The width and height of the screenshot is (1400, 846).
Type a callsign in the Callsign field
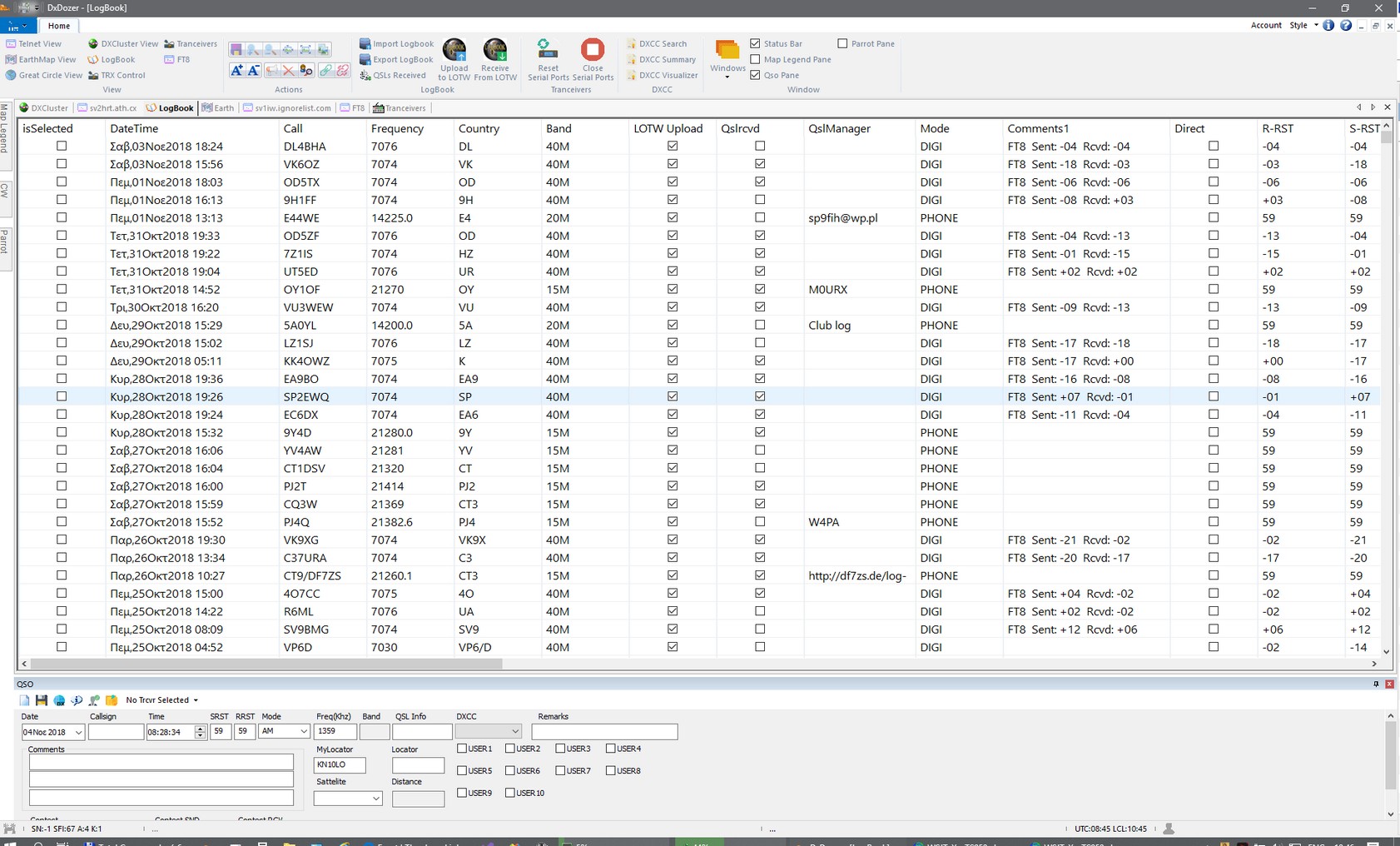coord(116,731)
